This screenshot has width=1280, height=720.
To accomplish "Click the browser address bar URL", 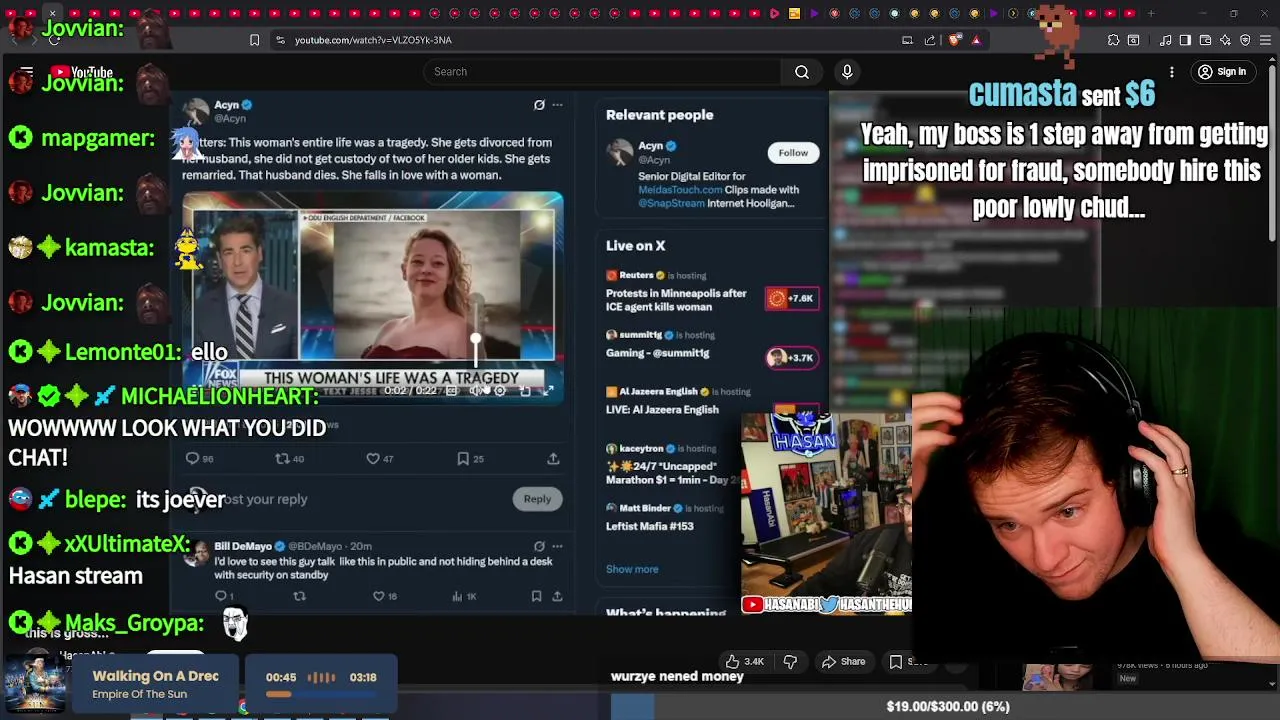I will pyautogui.click(x=373, y=40).
